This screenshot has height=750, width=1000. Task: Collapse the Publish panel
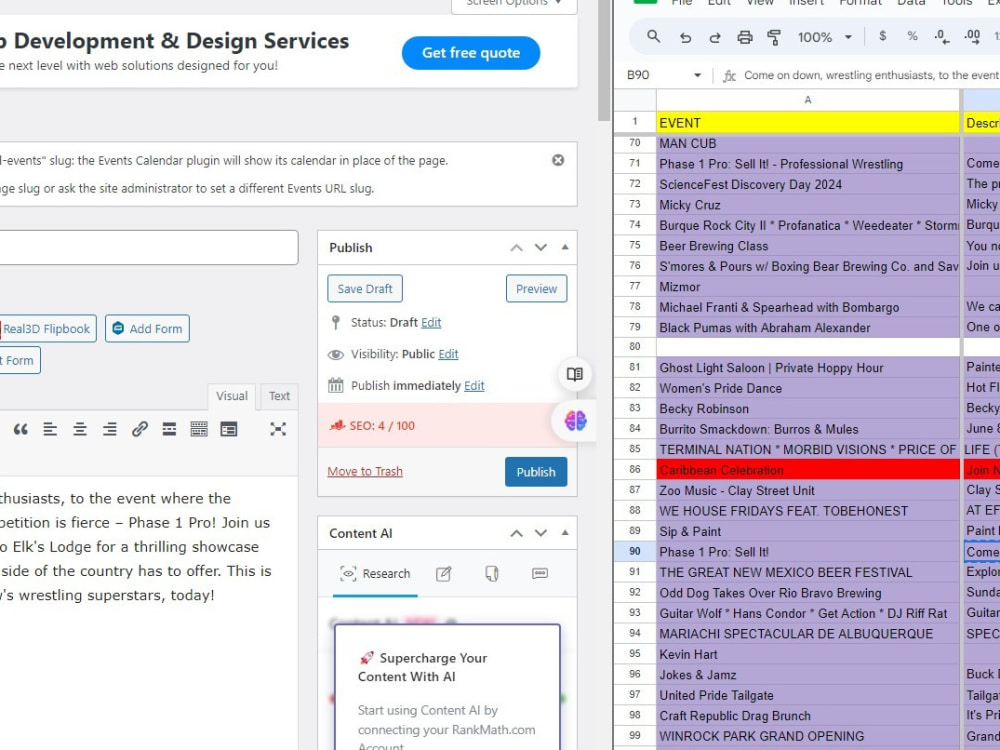tap(565, 247)
